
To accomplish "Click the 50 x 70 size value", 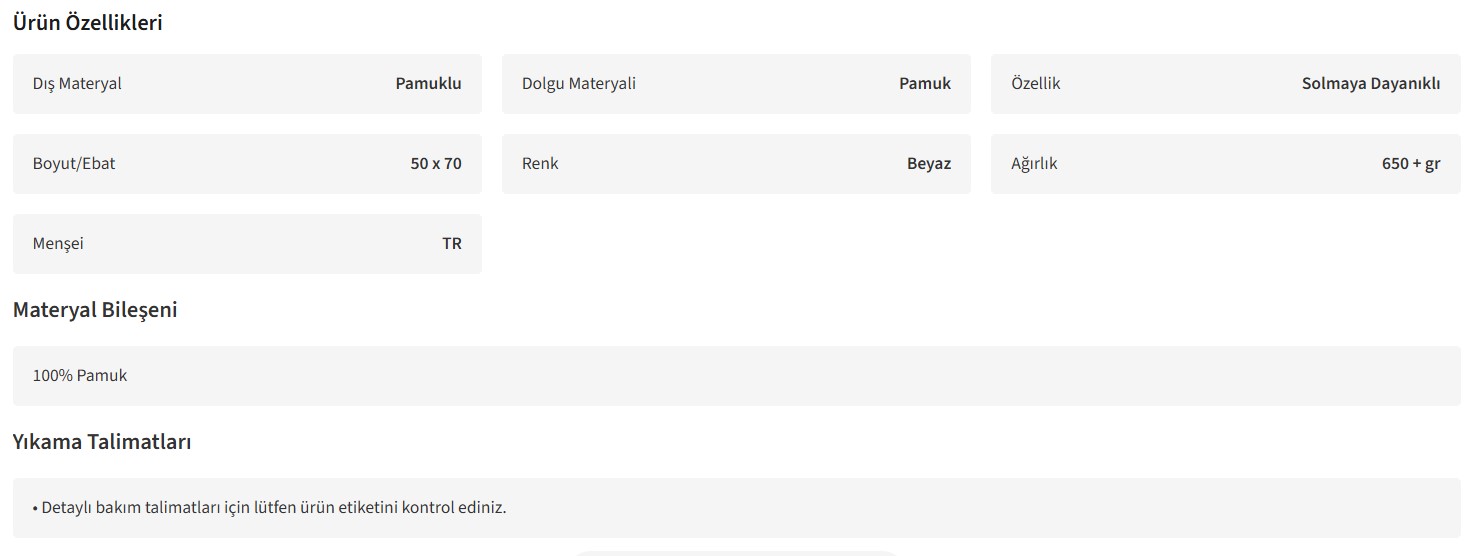I will tap(436, 164).
